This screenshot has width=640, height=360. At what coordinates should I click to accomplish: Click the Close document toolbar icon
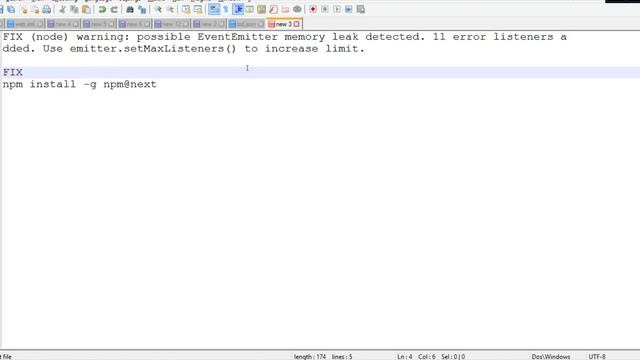pyautogui.click(x=23, y=9)
